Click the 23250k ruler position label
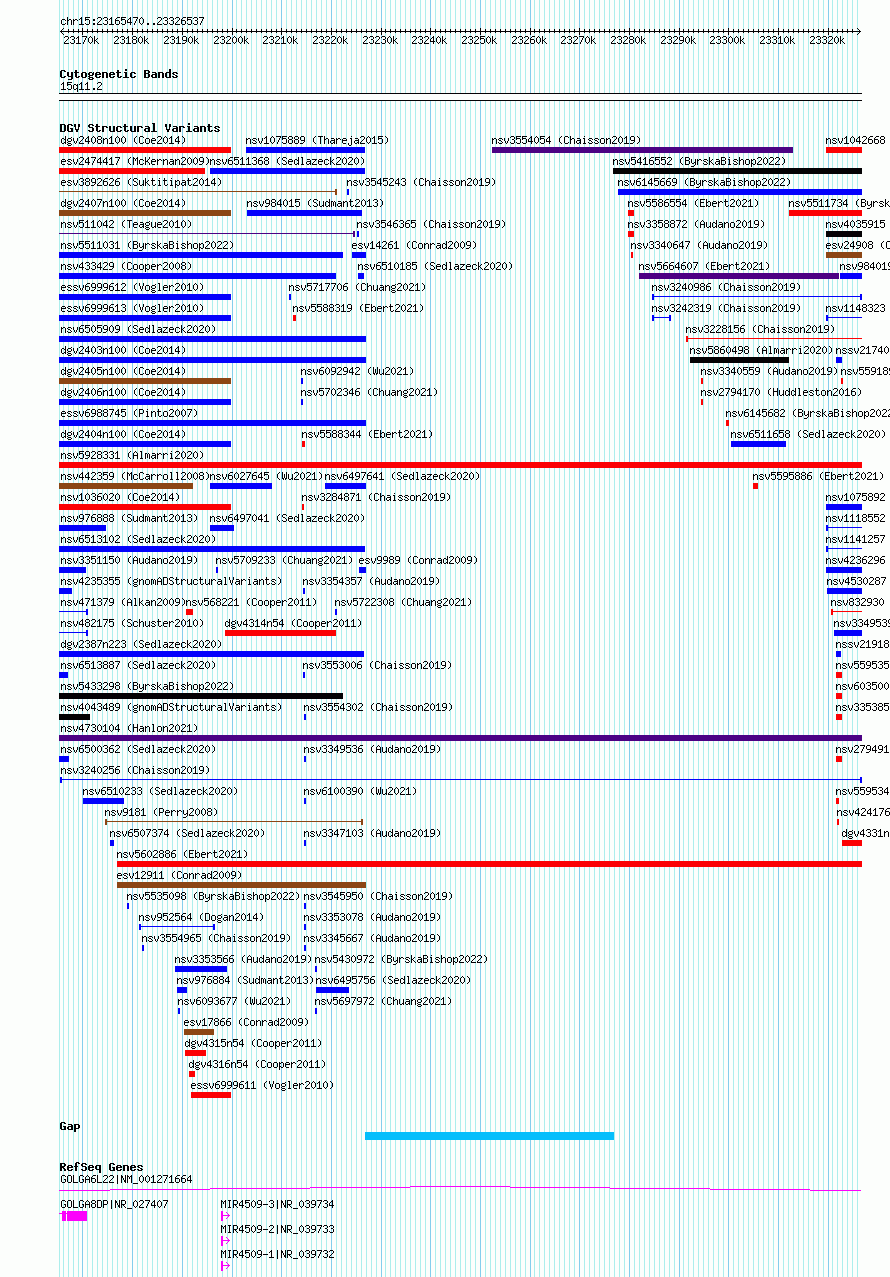Viewport: 890px width, 1277px height. (x=479, y=40)
